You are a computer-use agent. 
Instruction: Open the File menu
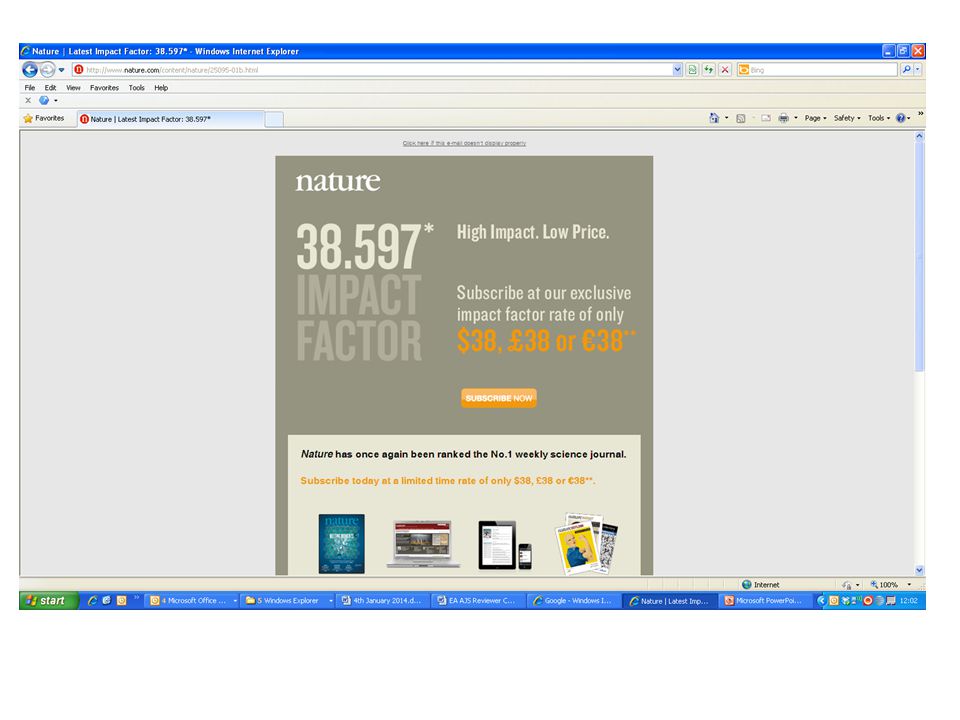[29, 88]
